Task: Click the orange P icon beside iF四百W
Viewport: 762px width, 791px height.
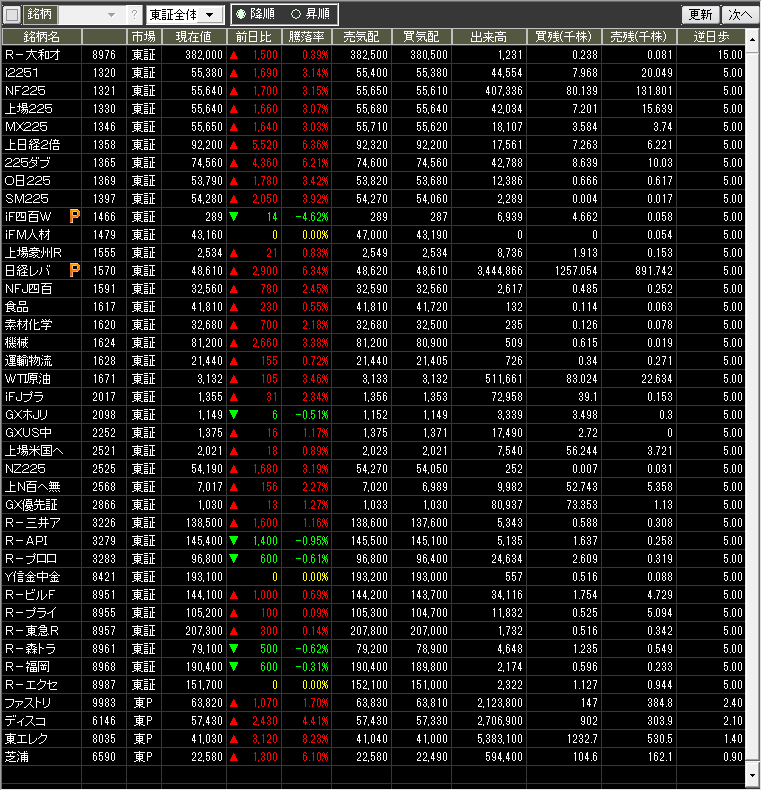Action: click(75, 216)
